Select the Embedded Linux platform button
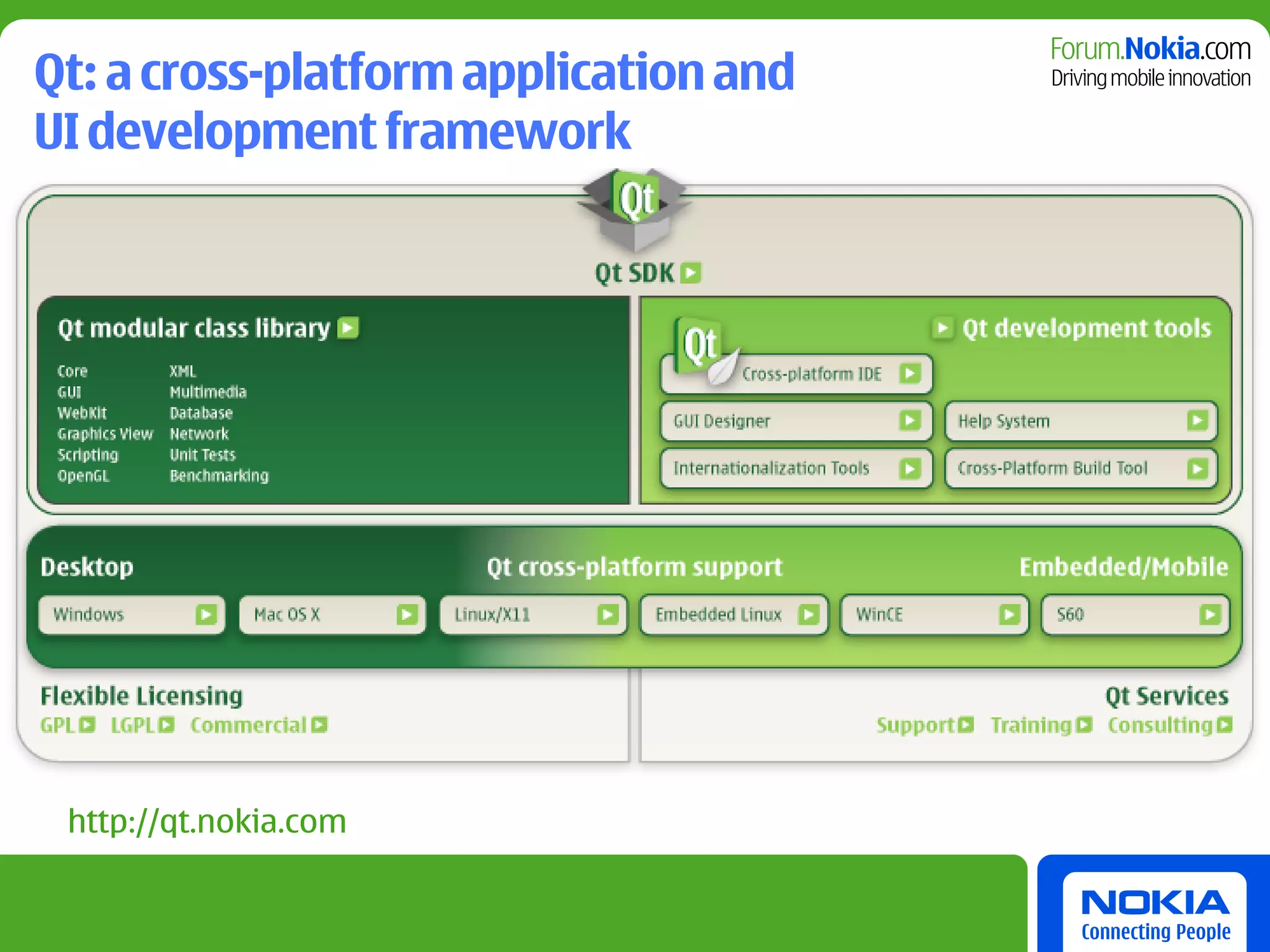 734,615
